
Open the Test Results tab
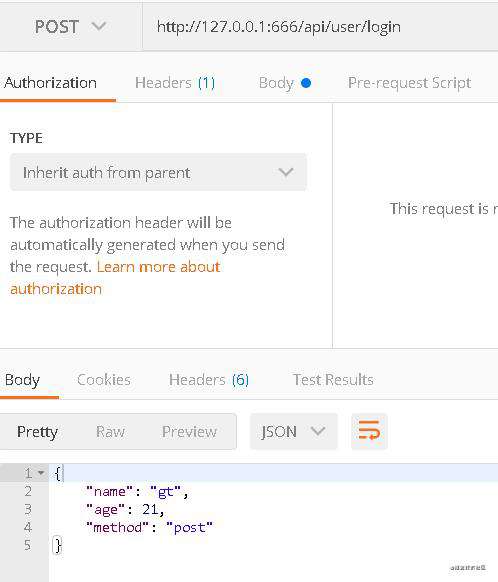[x=333, y=380]
